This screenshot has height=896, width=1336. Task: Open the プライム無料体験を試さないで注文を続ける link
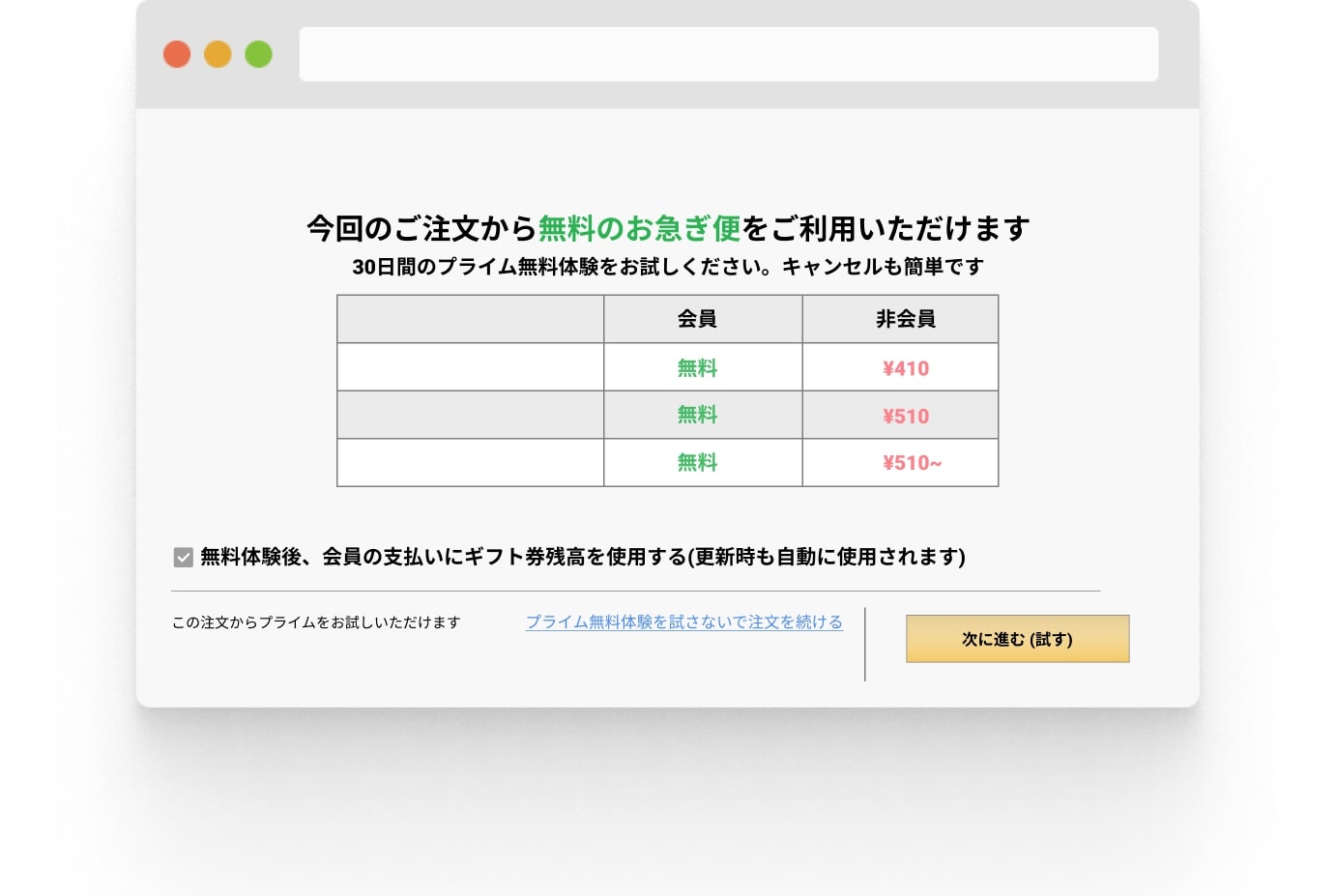tap(683, 622)
